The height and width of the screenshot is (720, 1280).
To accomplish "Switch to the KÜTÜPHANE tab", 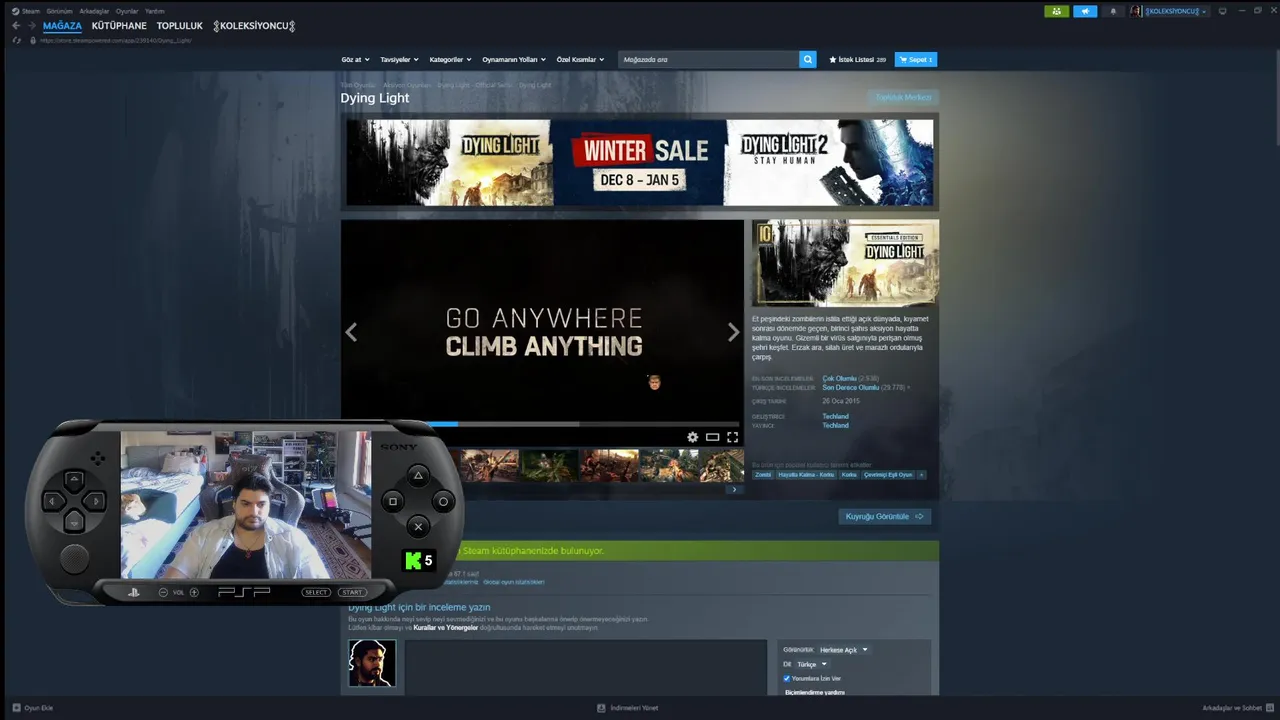I will (x=119, y=26).
